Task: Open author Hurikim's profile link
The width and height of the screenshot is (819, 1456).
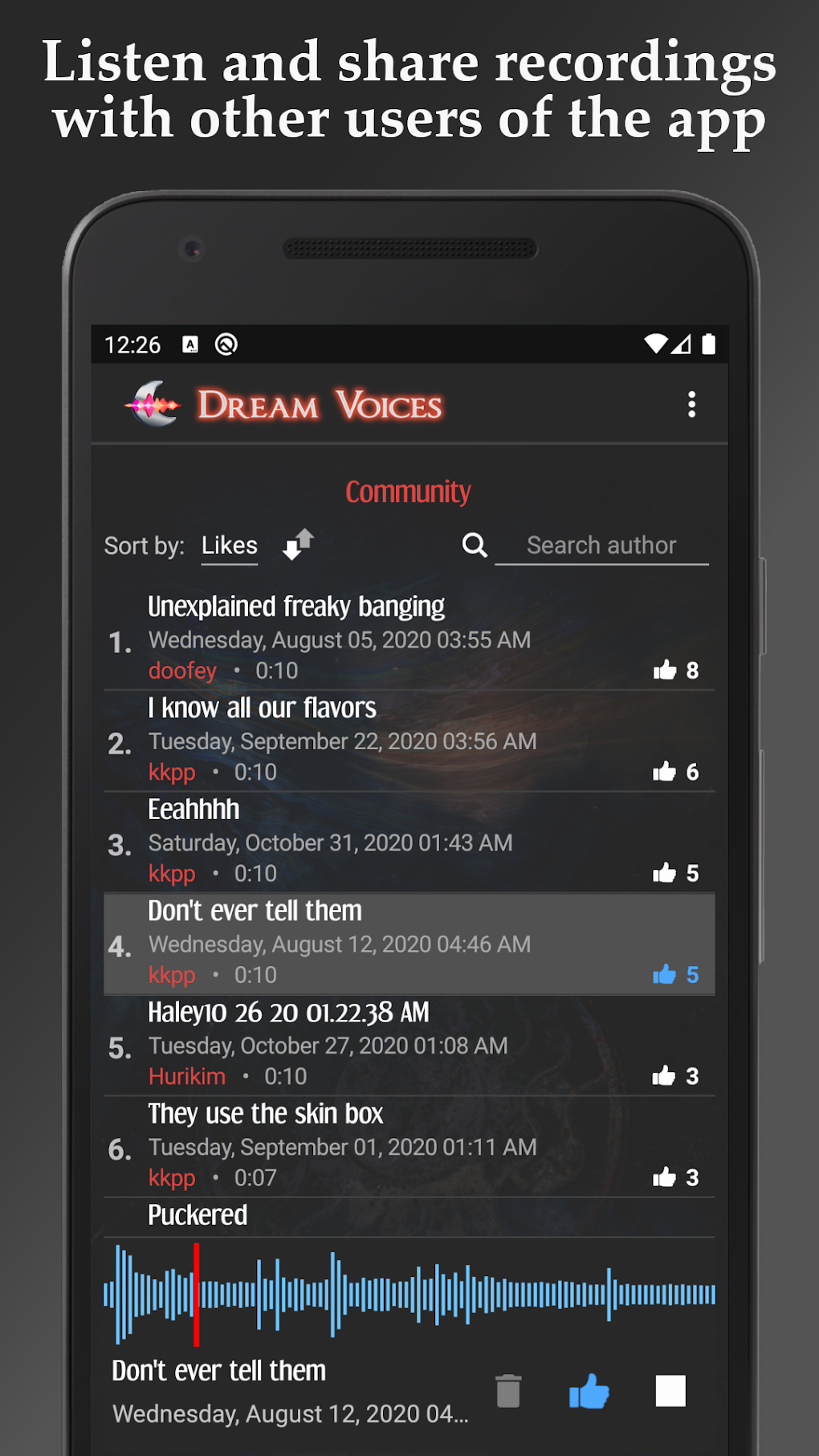Action: (187, 1076)
